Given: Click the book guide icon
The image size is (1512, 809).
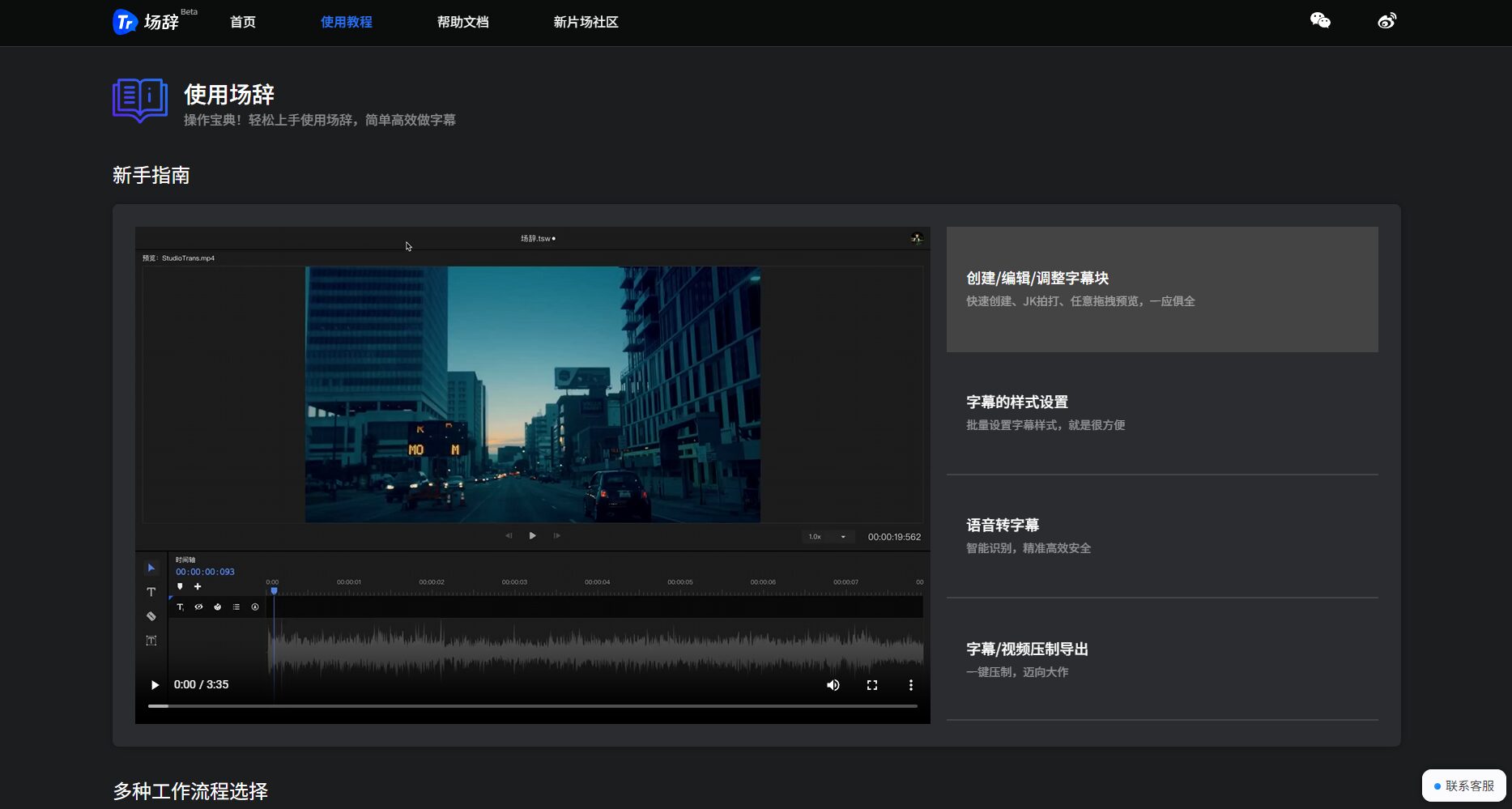Looking at the screenshot, I should tap(140, 100).
